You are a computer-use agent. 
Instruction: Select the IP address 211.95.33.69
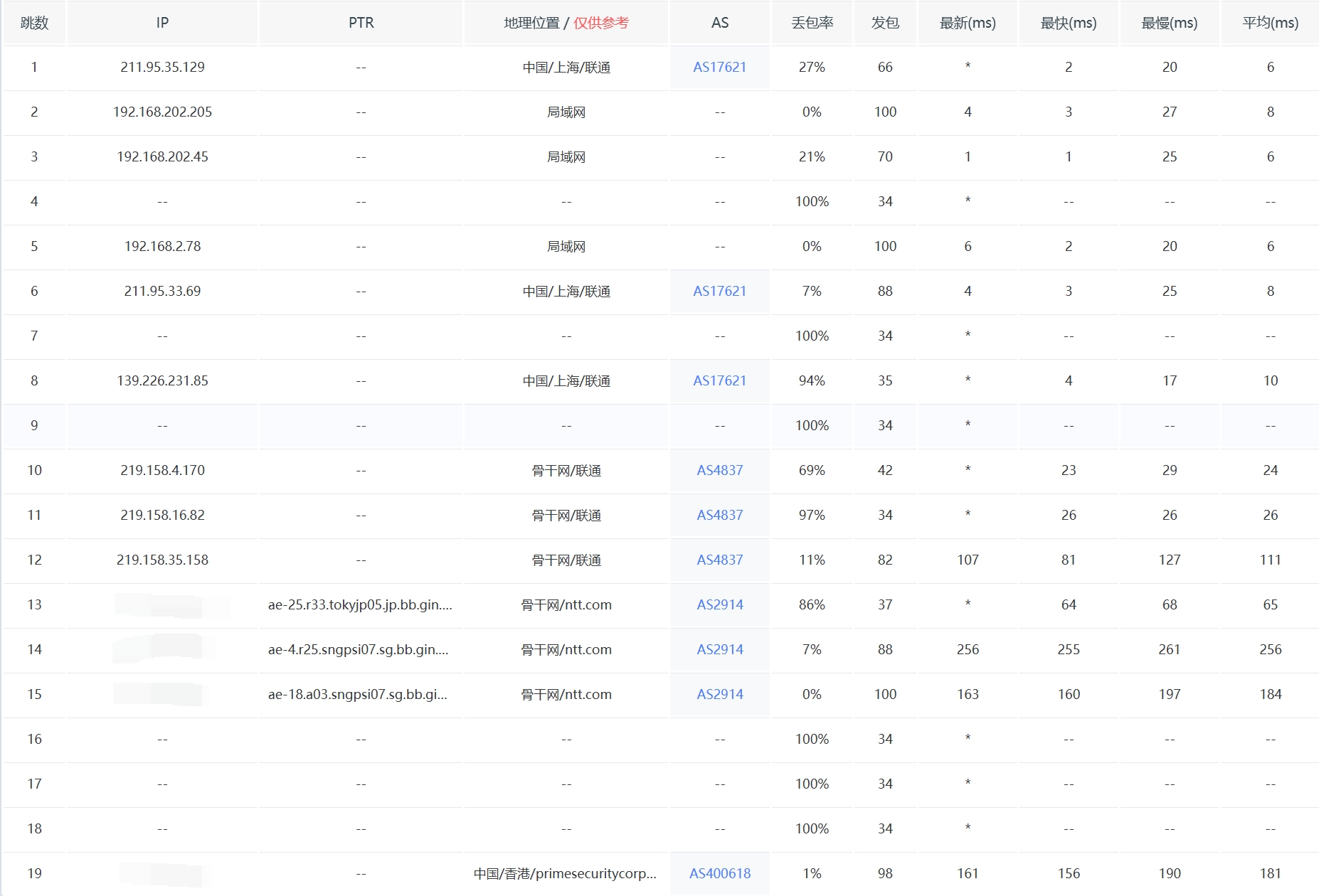162,291
